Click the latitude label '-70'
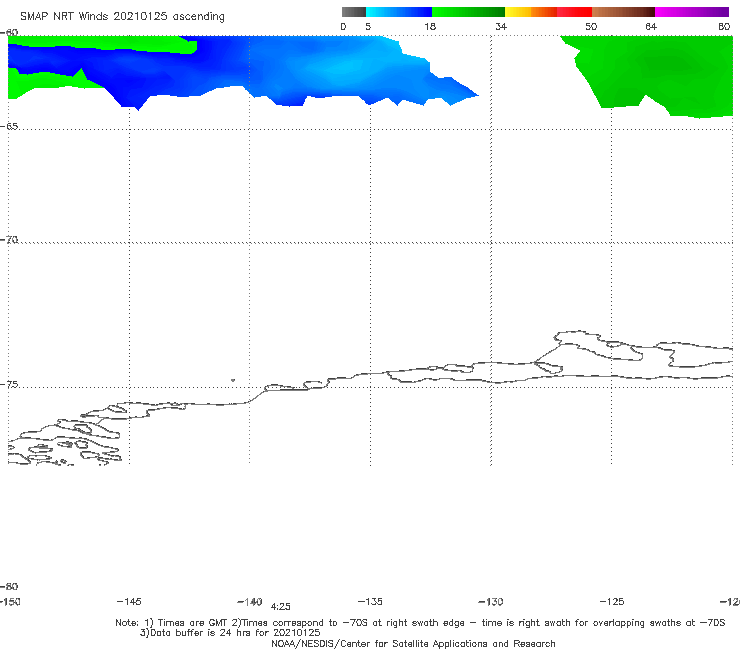 9,240
